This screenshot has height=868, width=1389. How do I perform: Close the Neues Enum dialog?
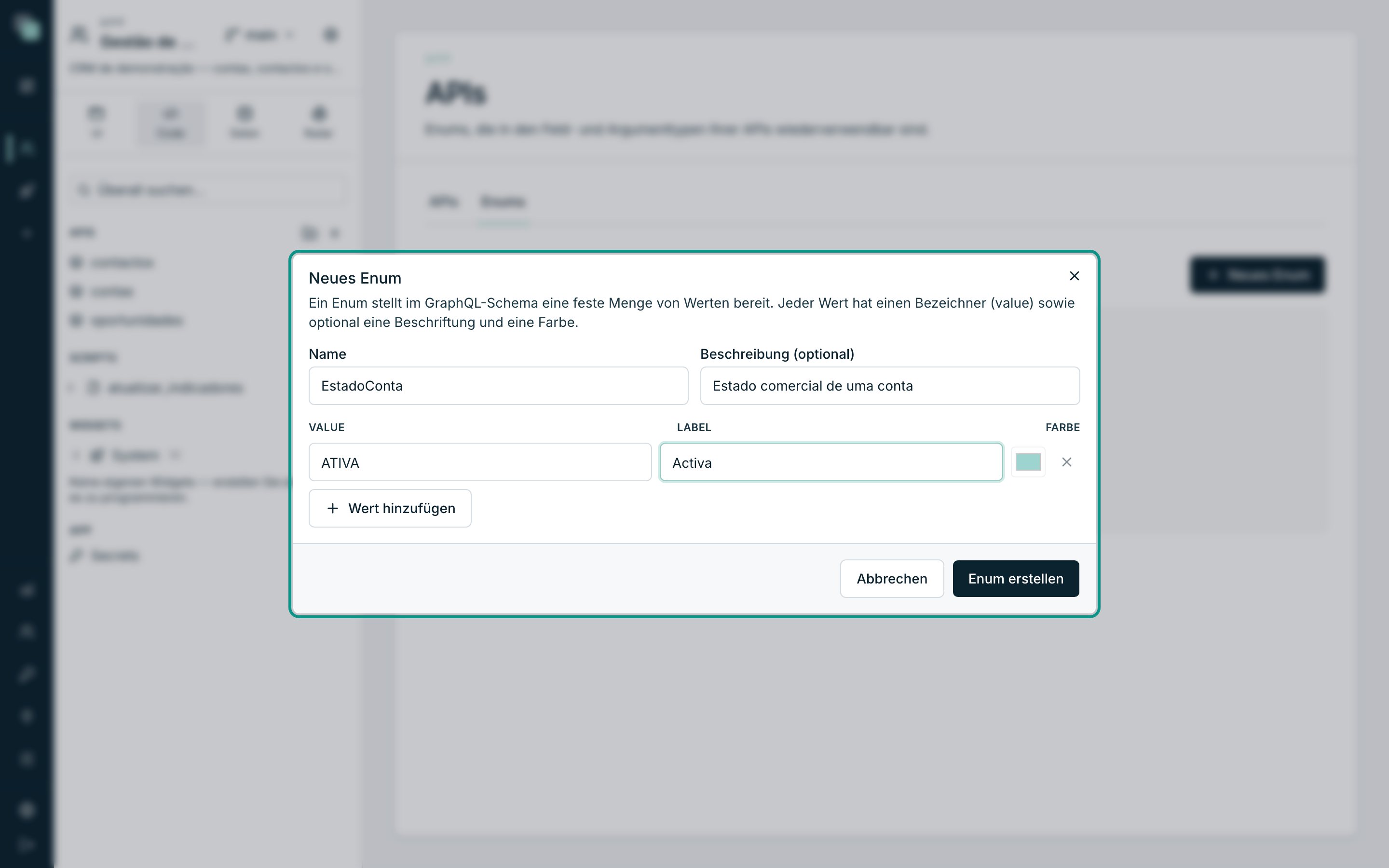pos(1074,276)
